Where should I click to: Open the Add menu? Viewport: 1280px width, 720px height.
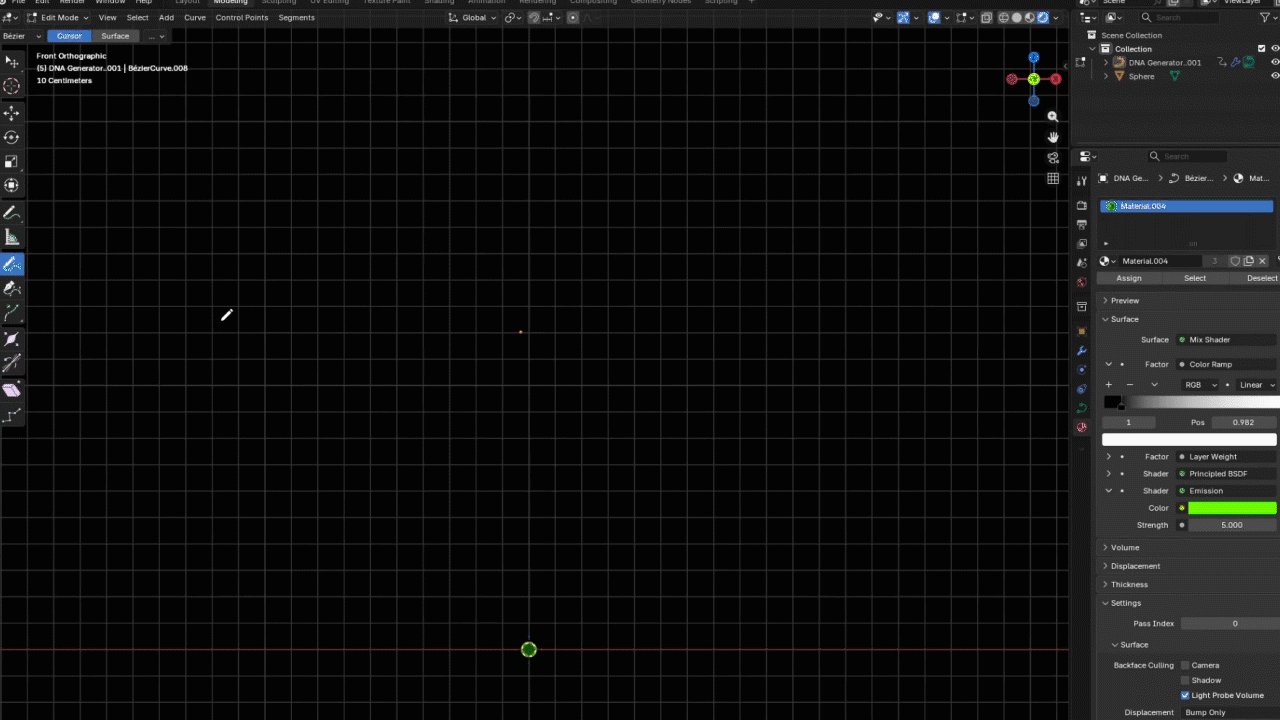pyautogui.click(x=166, y=17)
